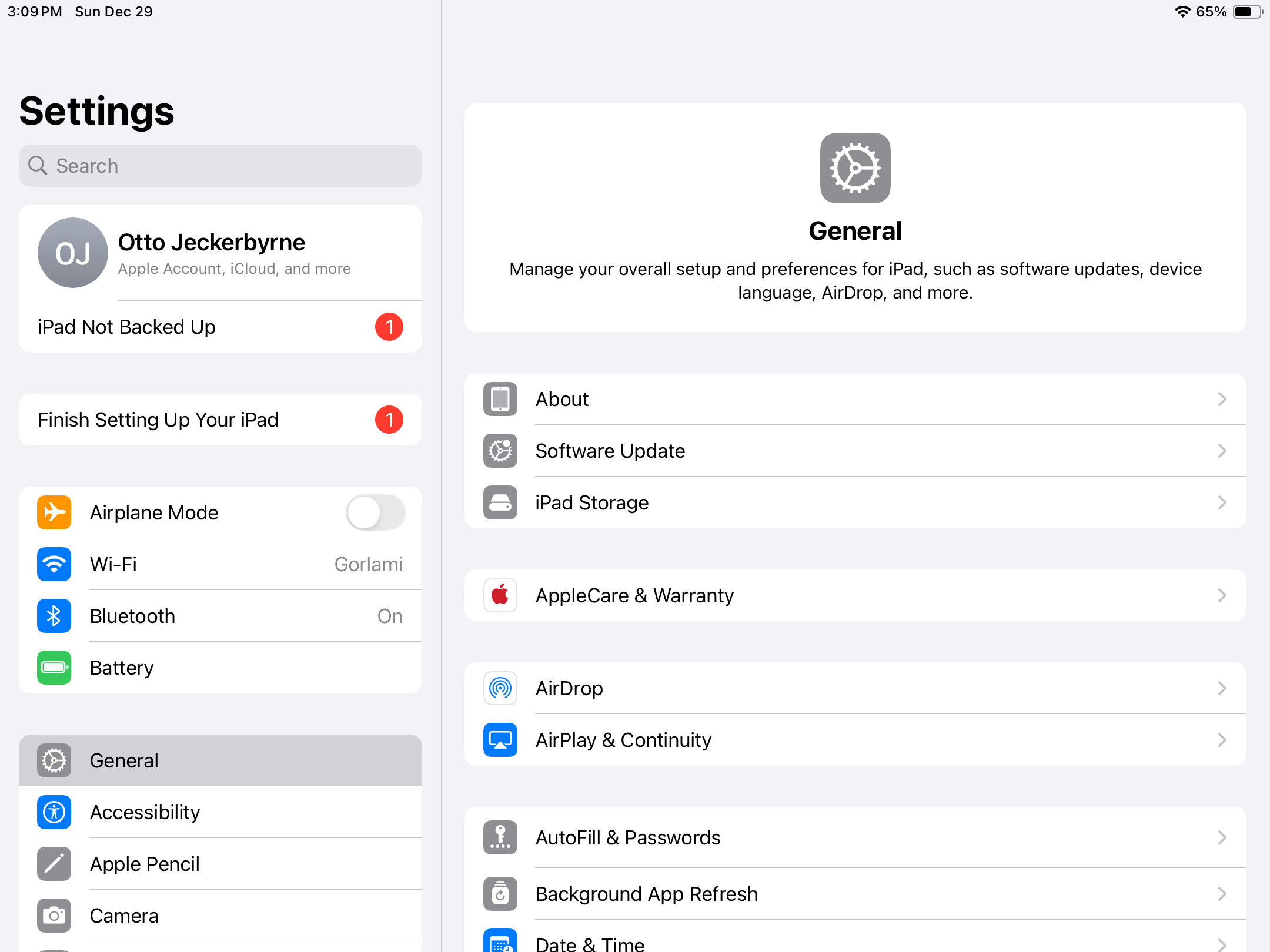Tap the Search settings field

point(220,166)
